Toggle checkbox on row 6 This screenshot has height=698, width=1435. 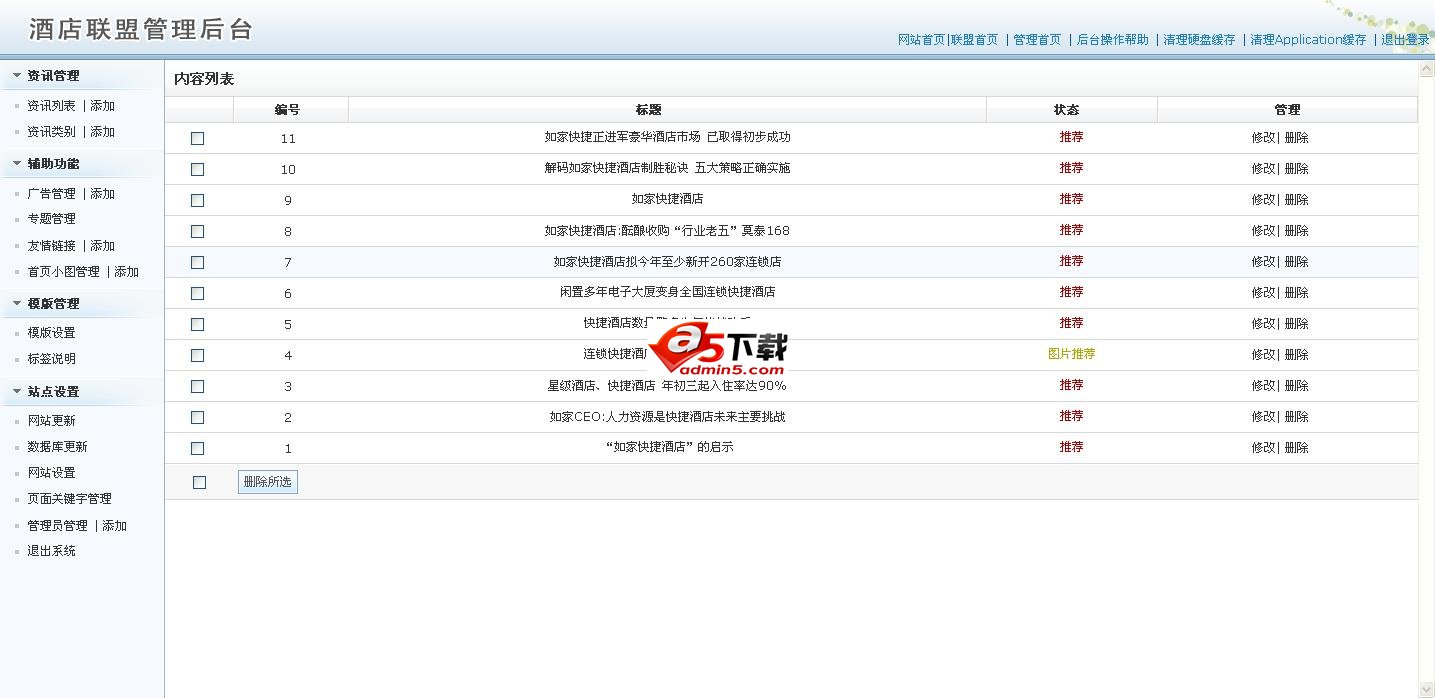pyautogui.click(x=197, y=293)
